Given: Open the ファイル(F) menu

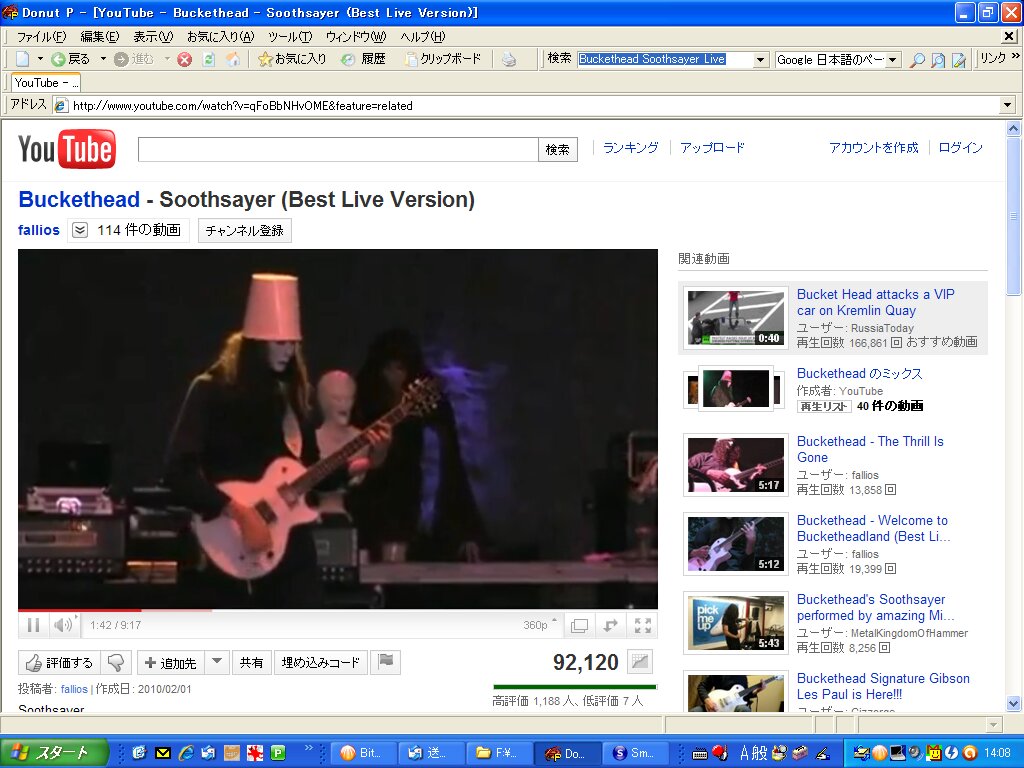Looking at the screenshot, I should [x=42, y=37].
